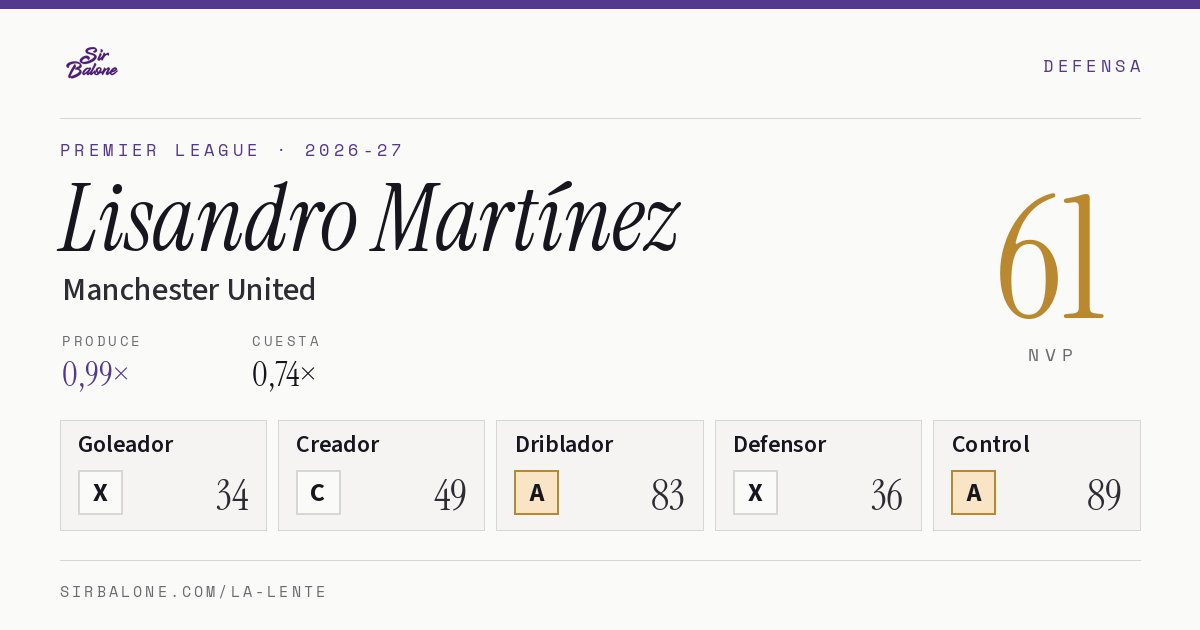Open the sirbalone.com/la-lente link
This screenshot has height=630, width=1200.
click(194, 592)
